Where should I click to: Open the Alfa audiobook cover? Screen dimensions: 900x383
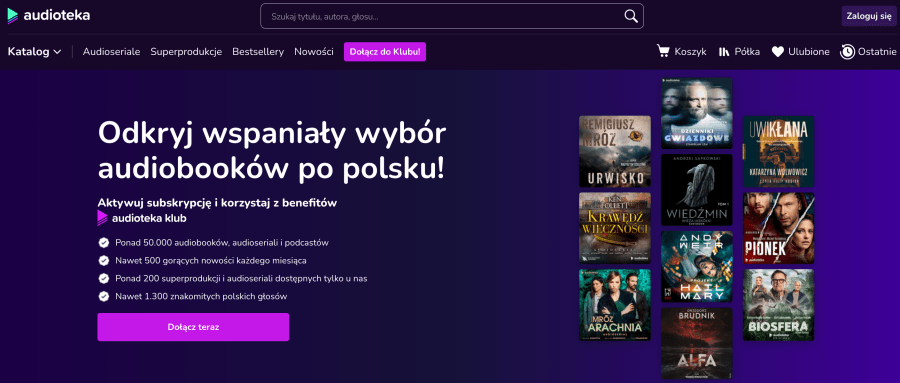696,343
